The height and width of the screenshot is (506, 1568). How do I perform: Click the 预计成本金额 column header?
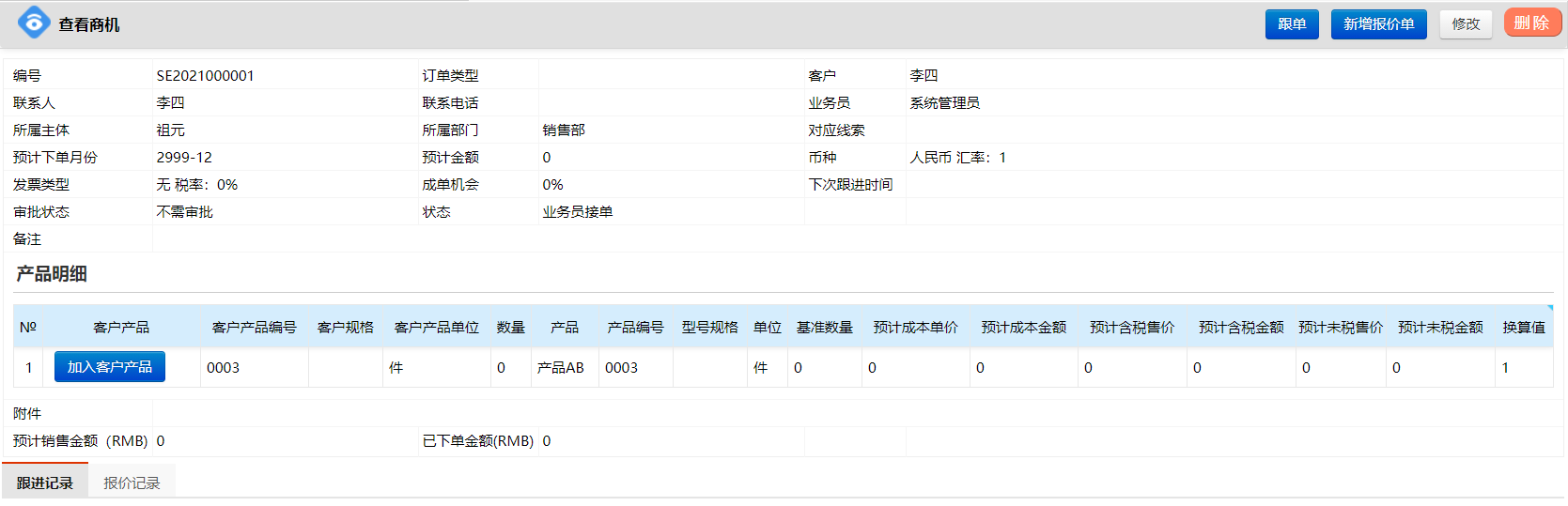coord(1023,328)
